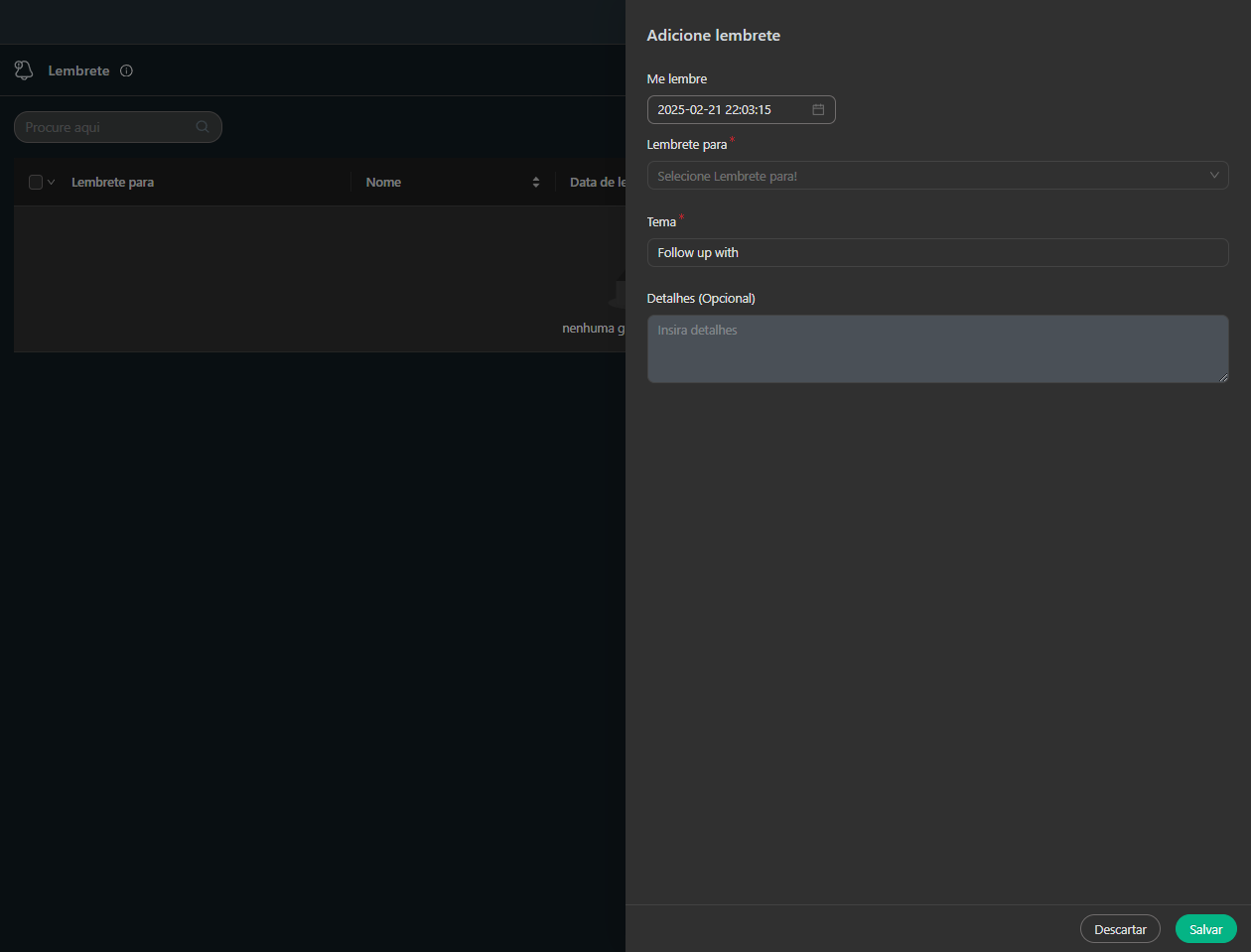This screenshot has height=952, width=1251.
Task: Click the Me lembre date-time field
Action: tap(730, 110)
